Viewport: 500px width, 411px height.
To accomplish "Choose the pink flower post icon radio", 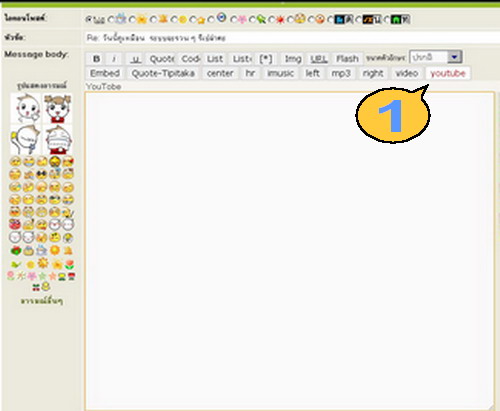I will 234,20.
